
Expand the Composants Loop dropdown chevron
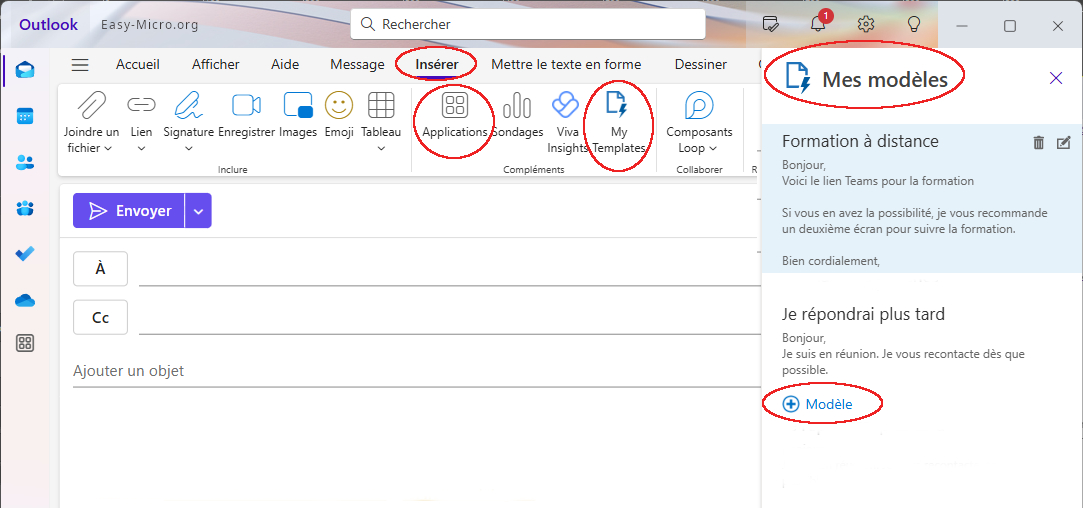713,148
